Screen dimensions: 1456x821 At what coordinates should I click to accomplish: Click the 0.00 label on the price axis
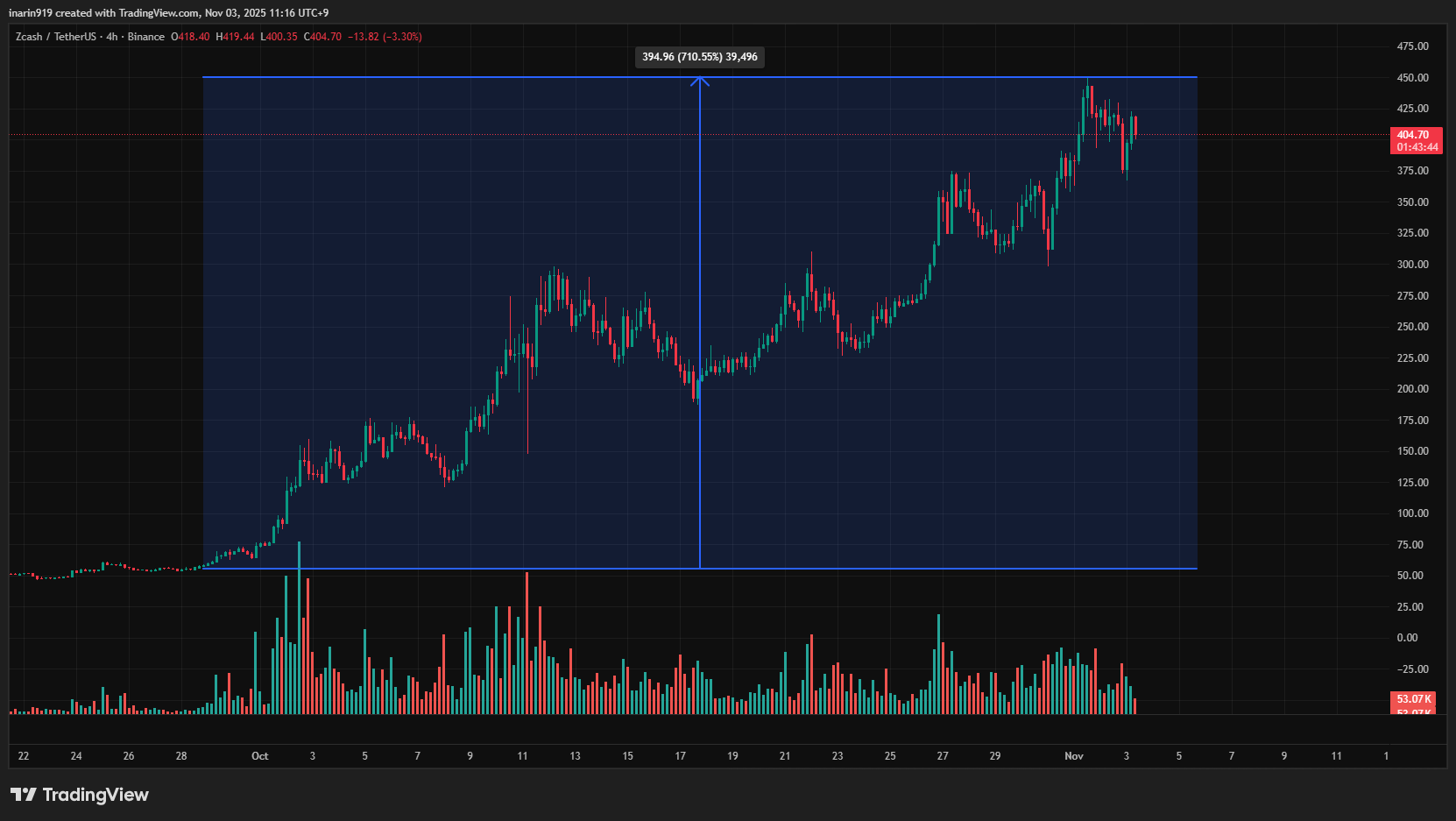click(1407, 638)
